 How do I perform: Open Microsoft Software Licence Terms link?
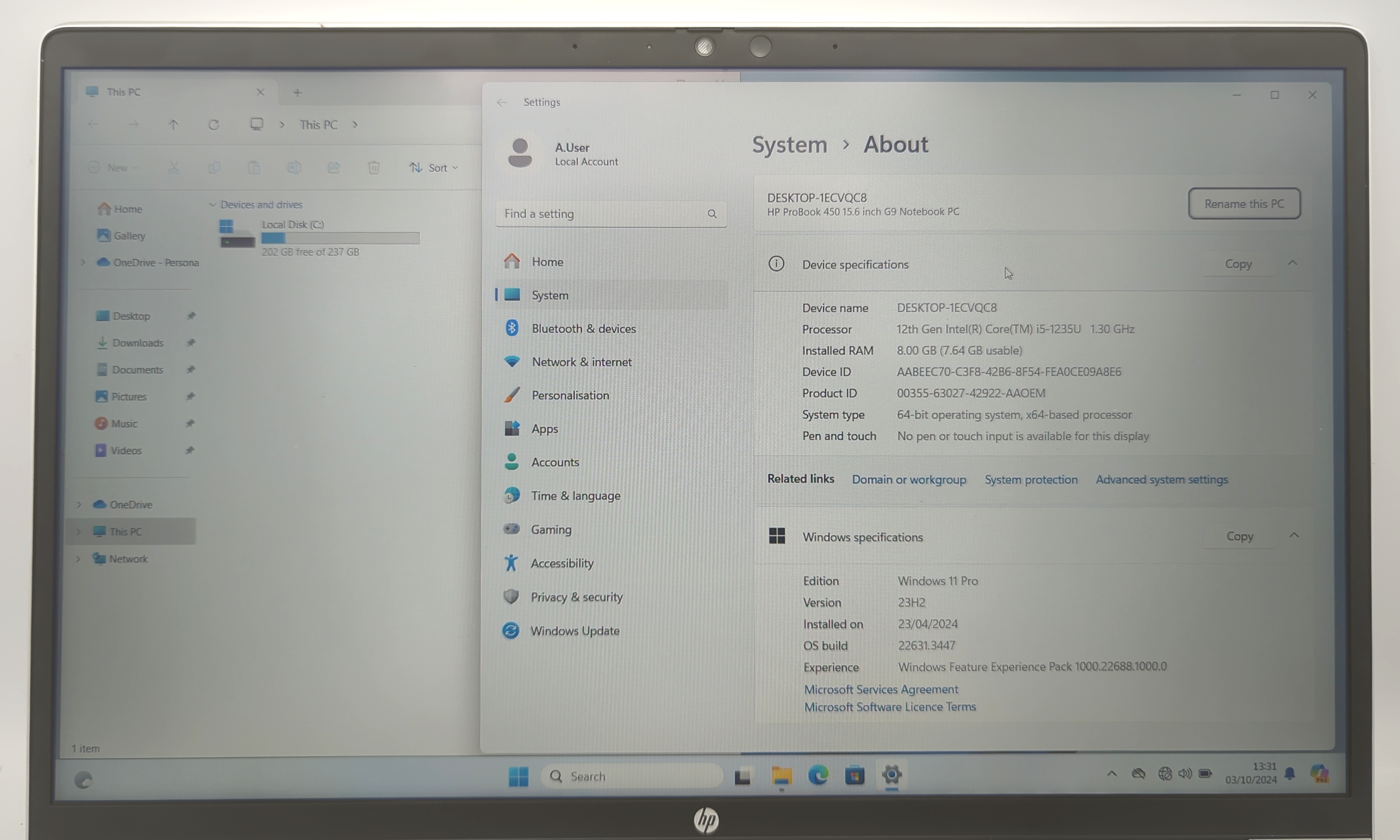pos(890,707)
